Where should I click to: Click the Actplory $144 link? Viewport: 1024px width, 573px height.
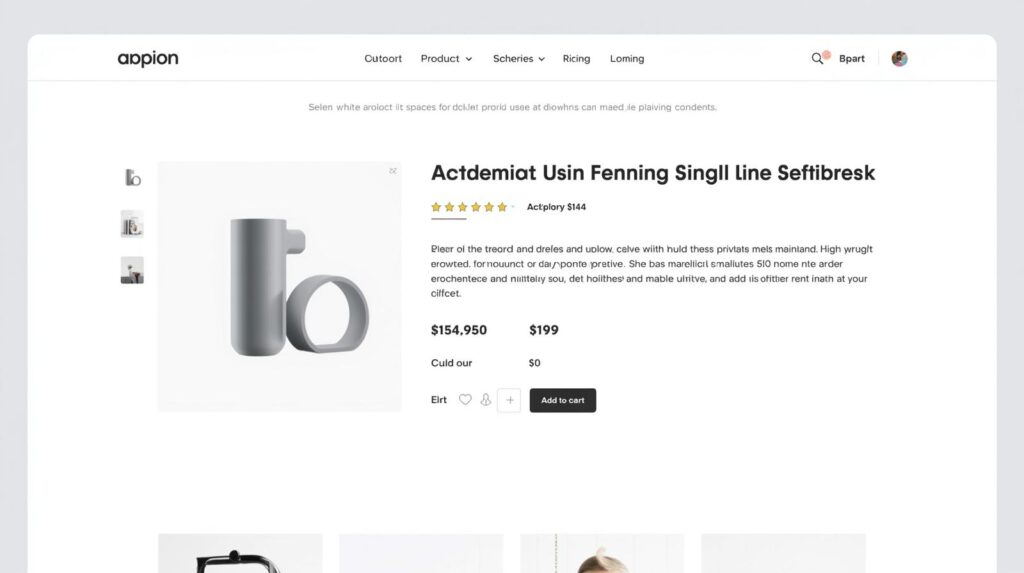[556, 207]
